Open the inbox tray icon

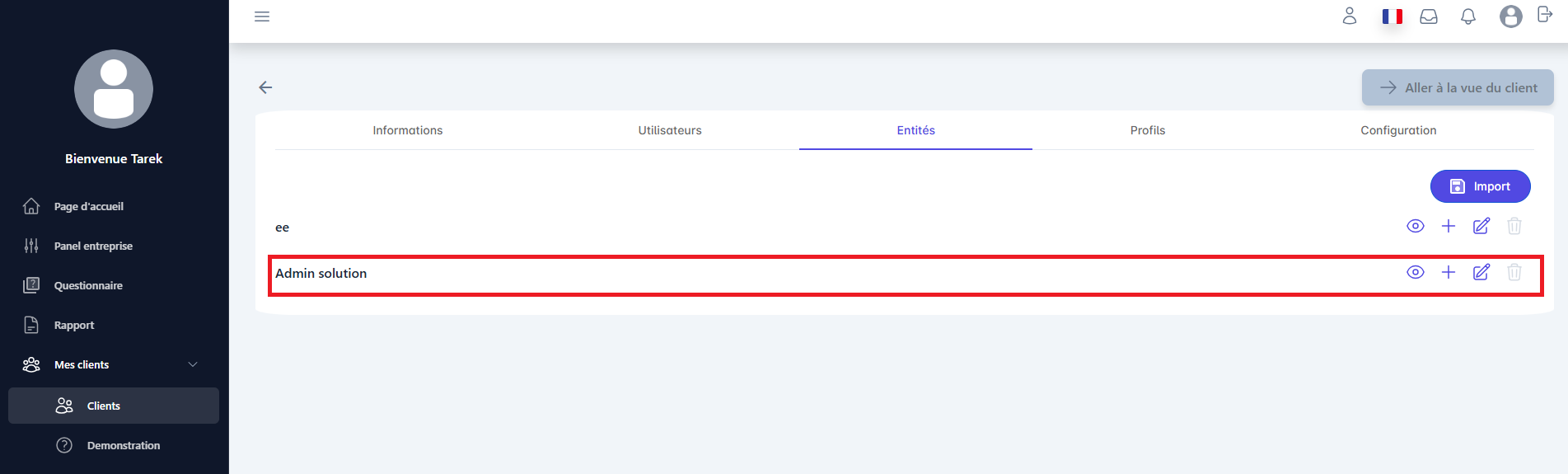coord(1428,16)
